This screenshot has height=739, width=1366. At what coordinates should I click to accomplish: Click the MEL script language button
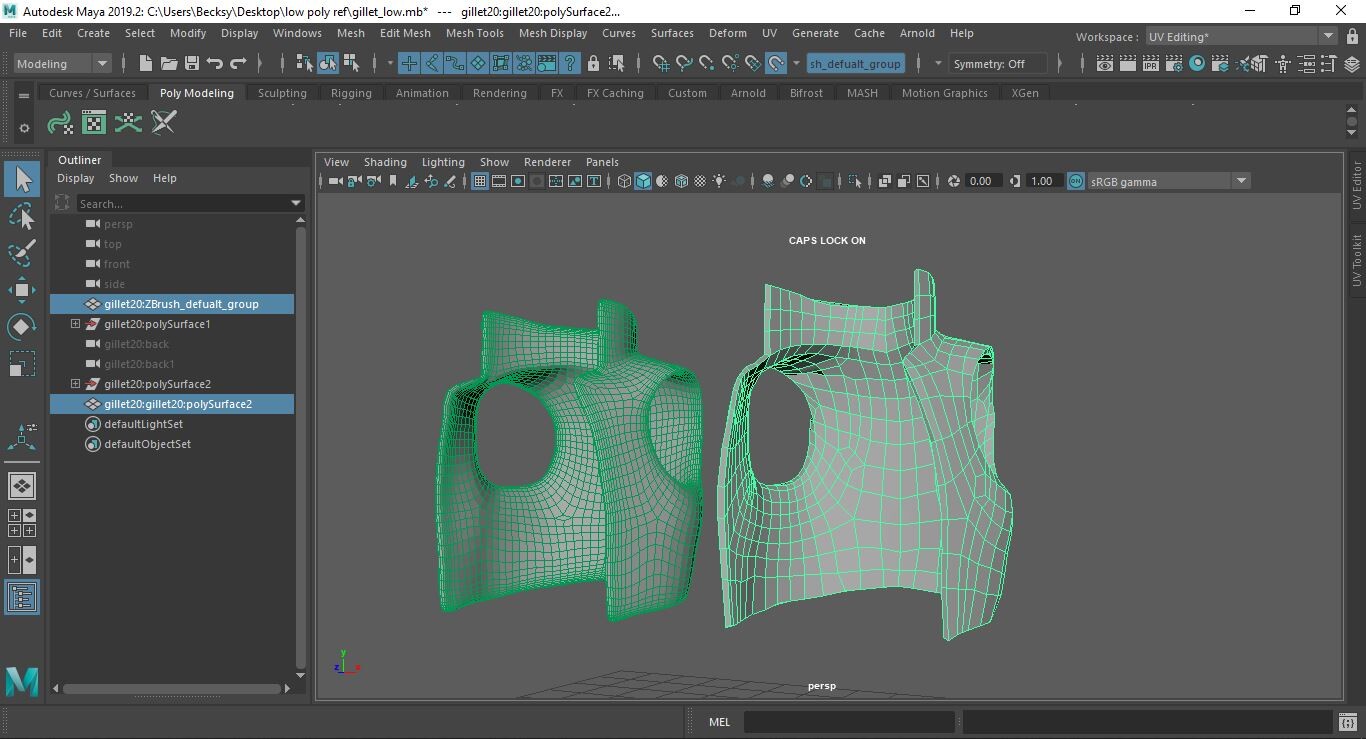point(719,722)
